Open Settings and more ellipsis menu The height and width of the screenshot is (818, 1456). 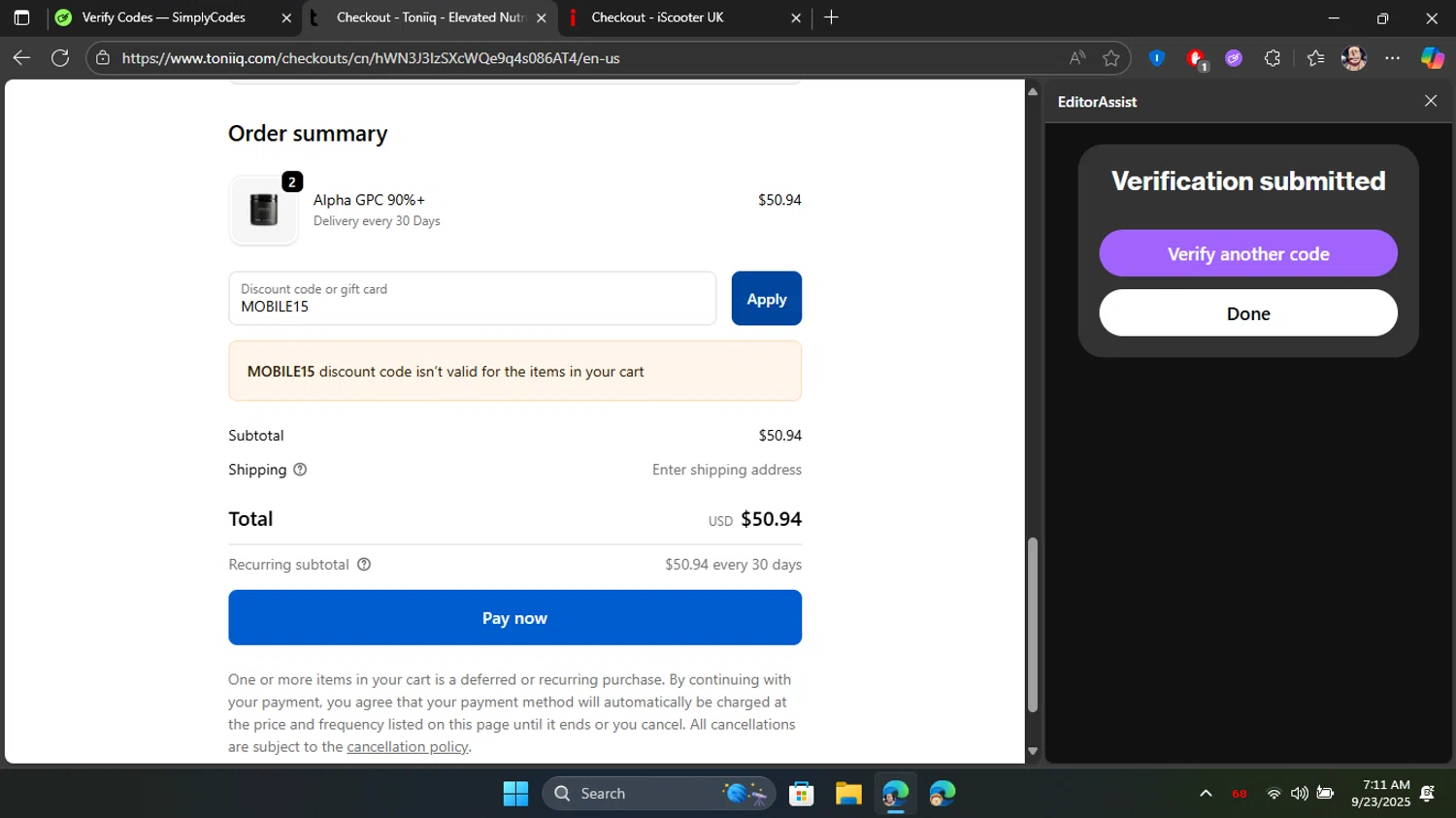point(1393,58)
